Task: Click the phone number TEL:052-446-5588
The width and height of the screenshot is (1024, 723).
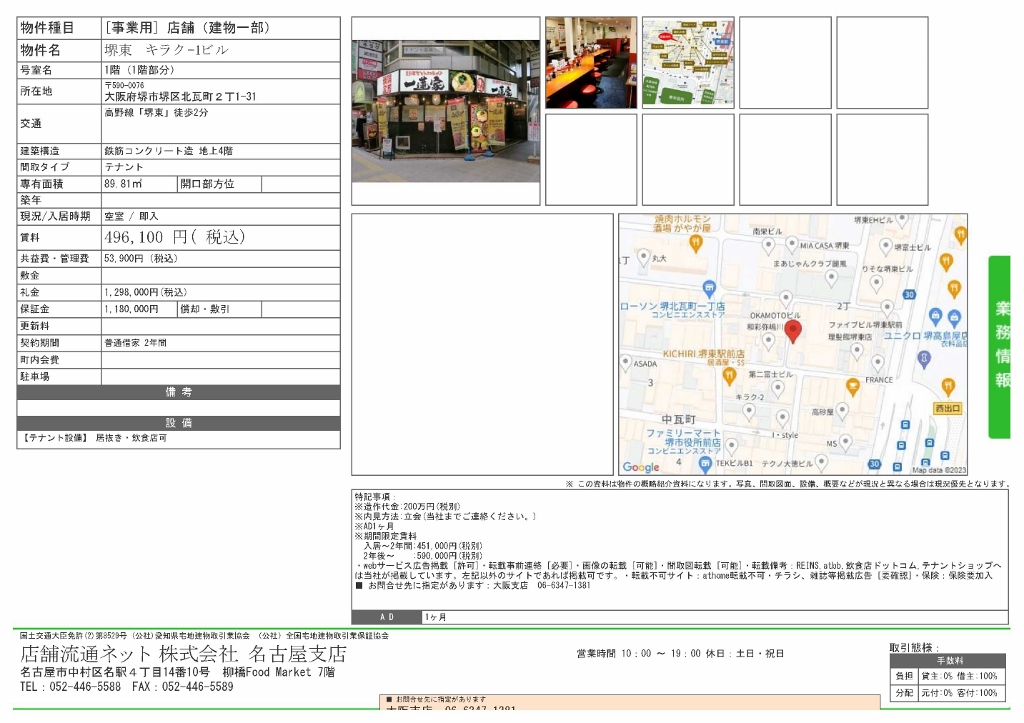Action: point(71,686)
